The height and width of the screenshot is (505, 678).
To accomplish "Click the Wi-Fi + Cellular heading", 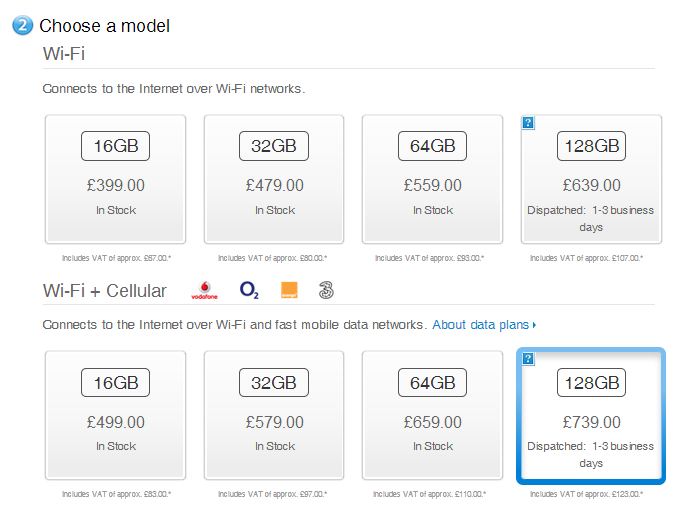I will pyautogui.click(x=104, y=291).
